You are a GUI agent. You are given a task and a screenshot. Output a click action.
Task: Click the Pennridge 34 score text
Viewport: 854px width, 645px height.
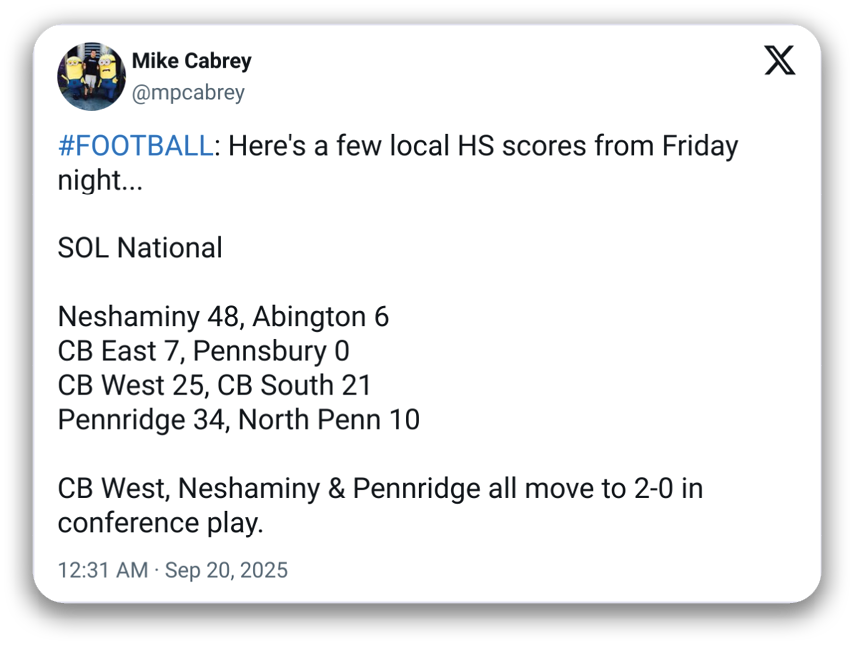click(x=144, y=419)
